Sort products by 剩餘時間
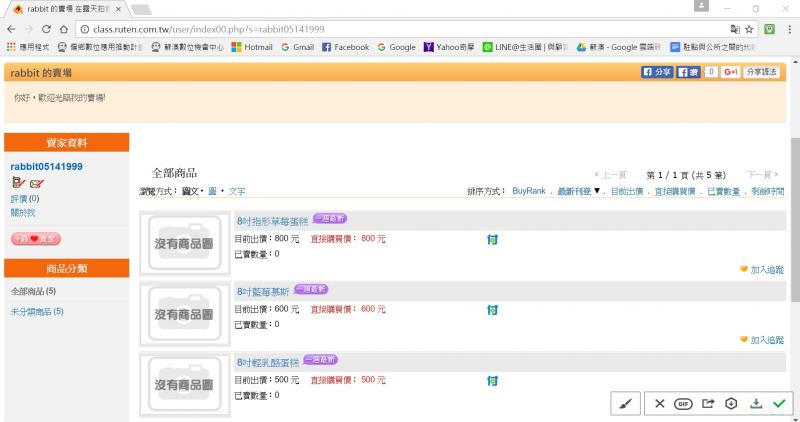The height and width of the screenshot is (422, 800). point(768,191)
